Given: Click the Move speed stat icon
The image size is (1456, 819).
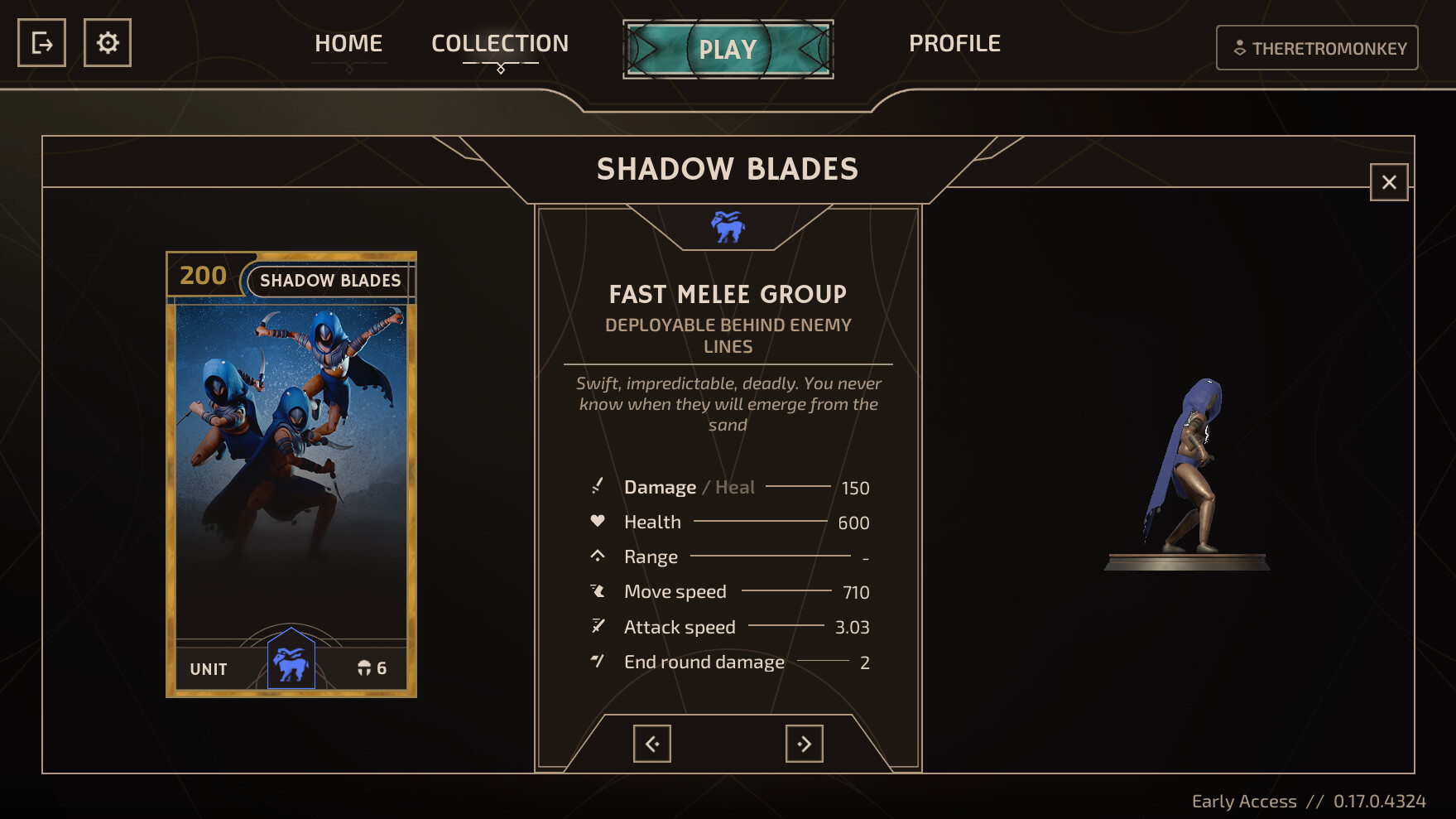Looking at the screenshot, I should (x=598, y=590).
